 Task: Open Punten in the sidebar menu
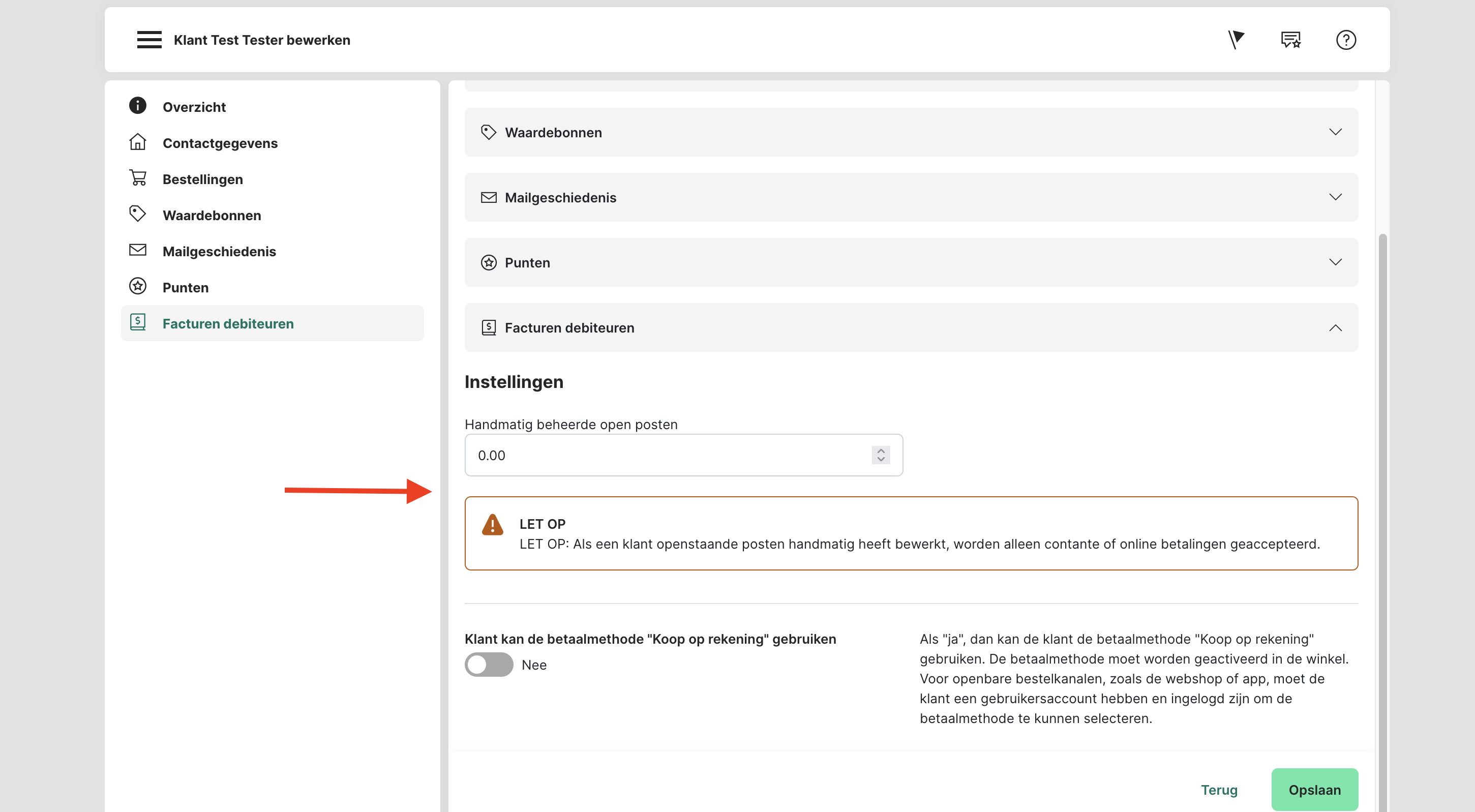coord(185,287)
